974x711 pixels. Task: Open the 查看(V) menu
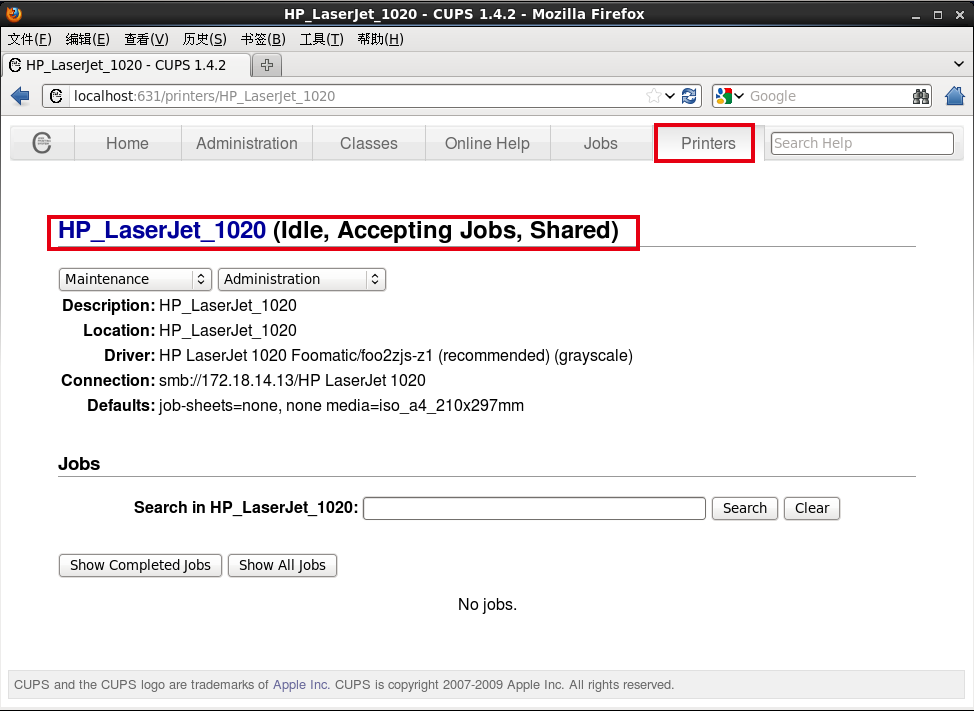point(146,39)
